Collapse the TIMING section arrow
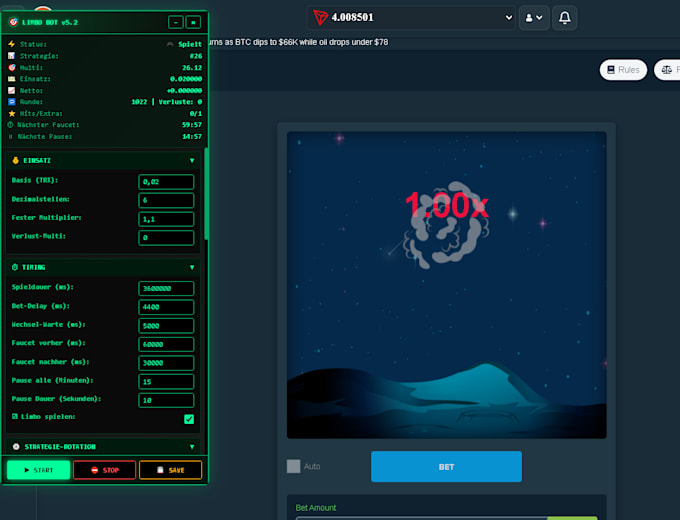680x520 pixels. pos(192,267)
